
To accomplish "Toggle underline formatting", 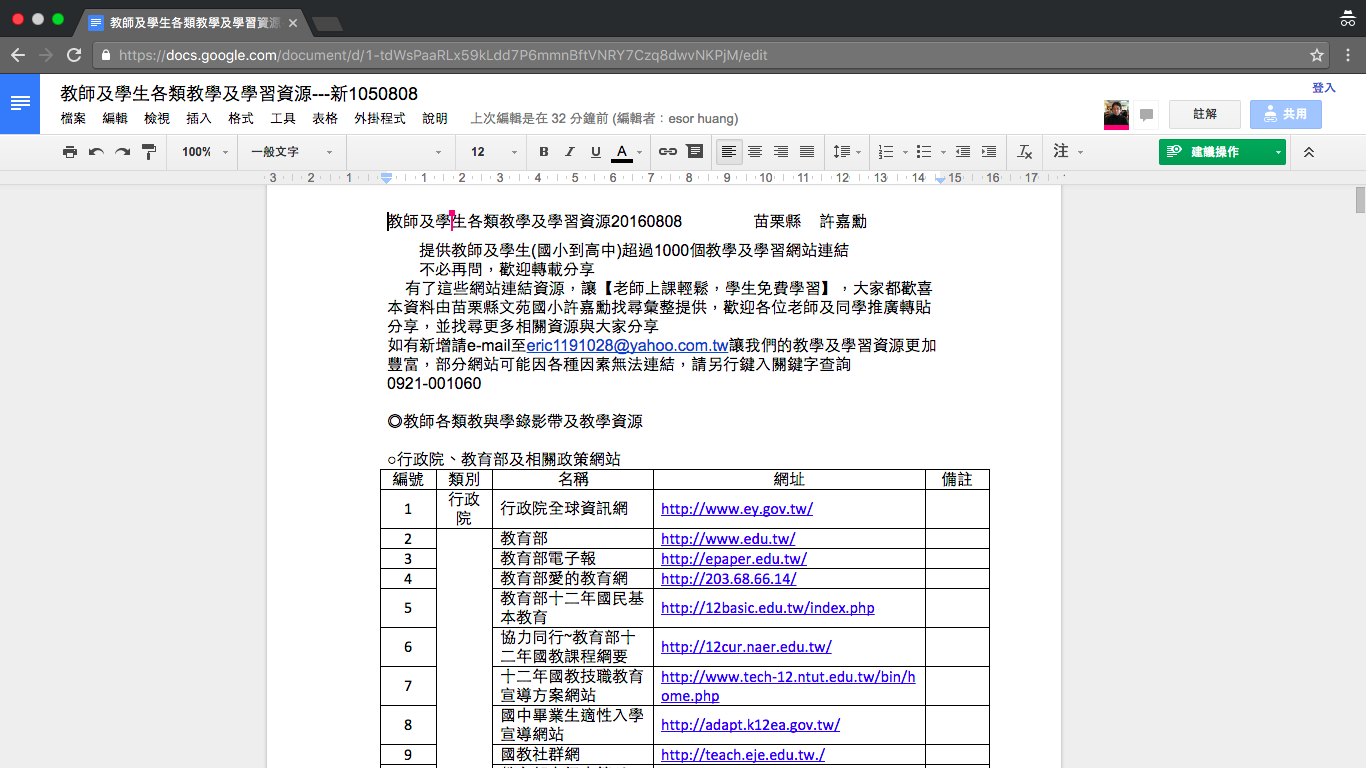I will pyautogui.click(x=596, y=152).
